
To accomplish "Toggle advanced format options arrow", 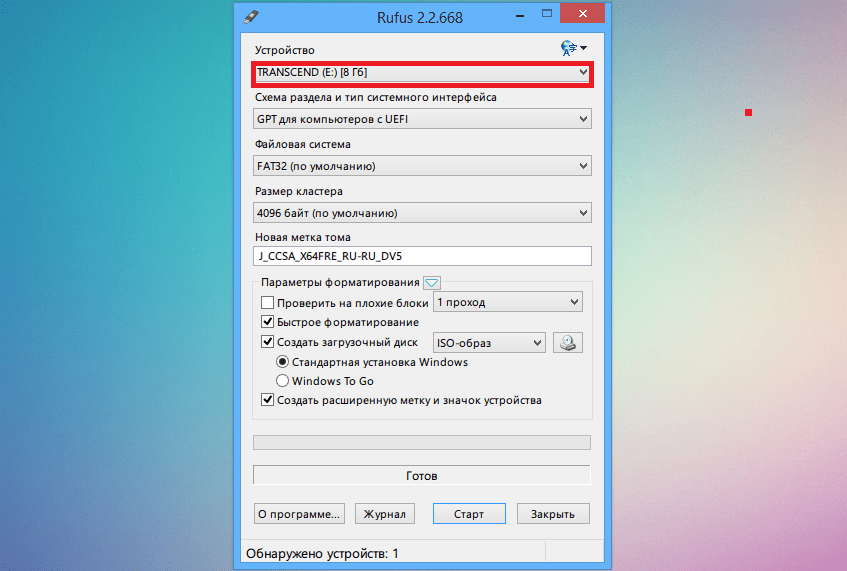I will click(432, 283).
